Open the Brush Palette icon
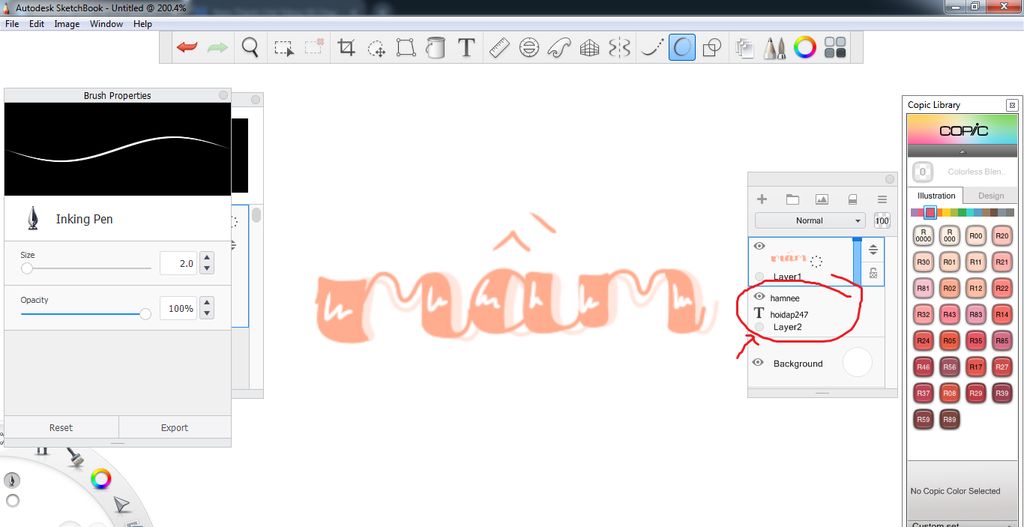Viewport: 1024px width, 527px height. (x=775, y=48)
